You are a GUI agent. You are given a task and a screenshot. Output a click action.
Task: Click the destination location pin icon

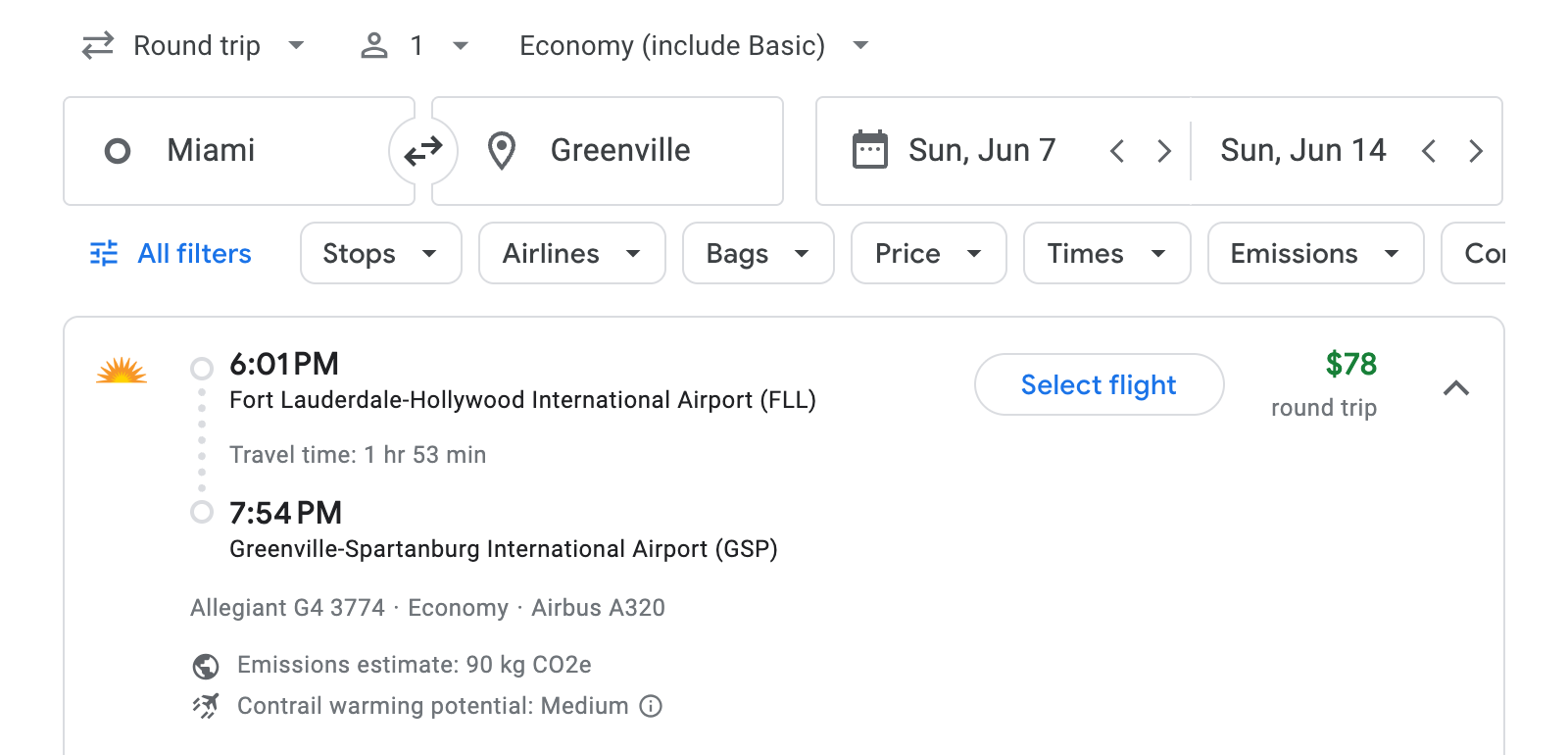502,151
